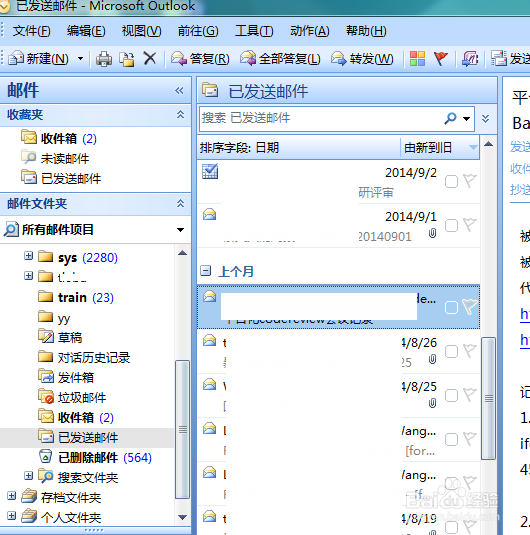Image resolution: width=530 pixels, height=535 pixels.
Task: Select the yy folder
Action: [54, 317]
